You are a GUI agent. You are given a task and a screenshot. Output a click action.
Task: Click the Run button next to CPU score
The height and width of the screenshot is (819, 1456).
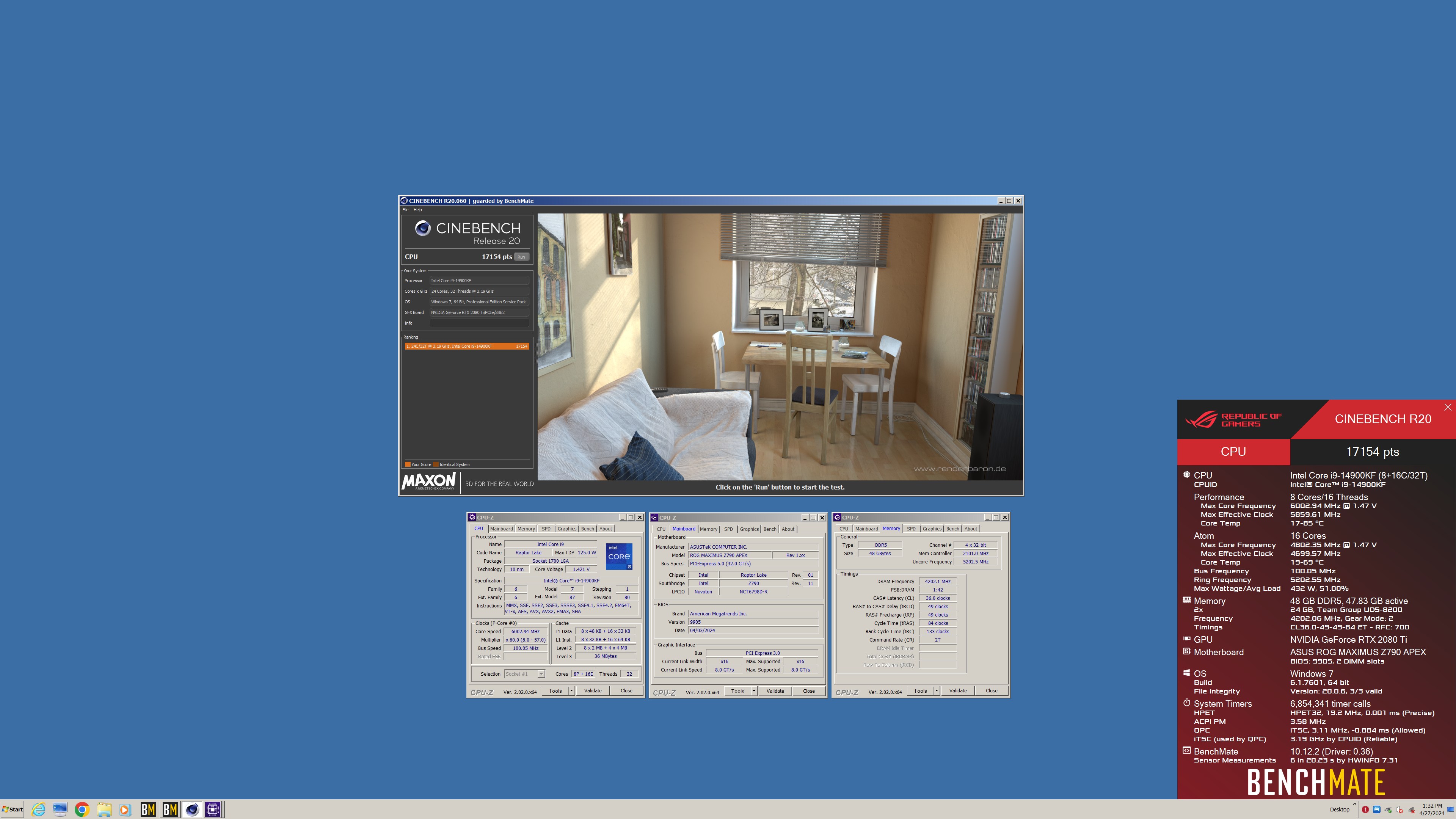pos(521,257)
